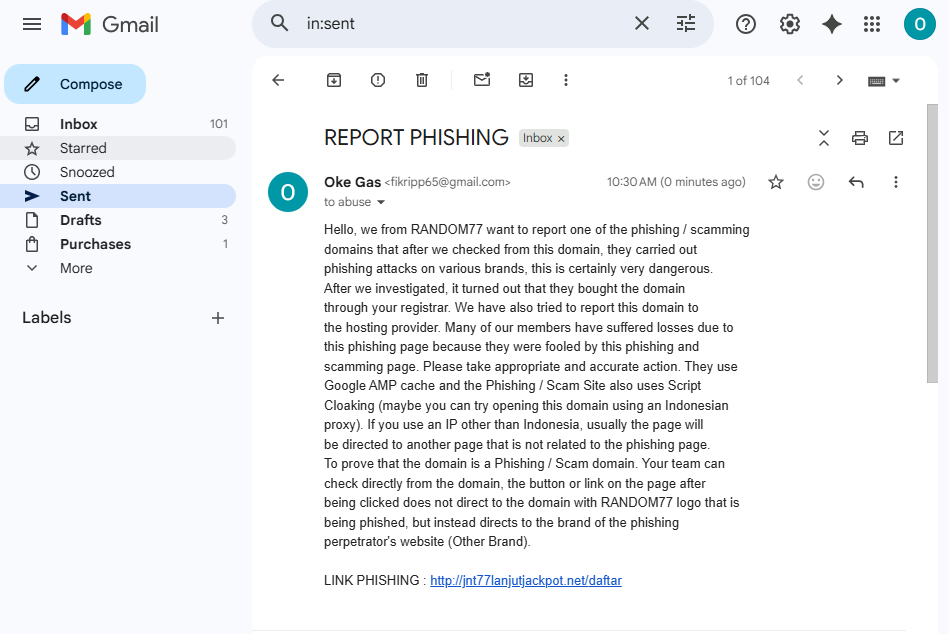949x634 pixels.
Task: Click the 1 of 104 counter
Action: (x=748, y=81)
